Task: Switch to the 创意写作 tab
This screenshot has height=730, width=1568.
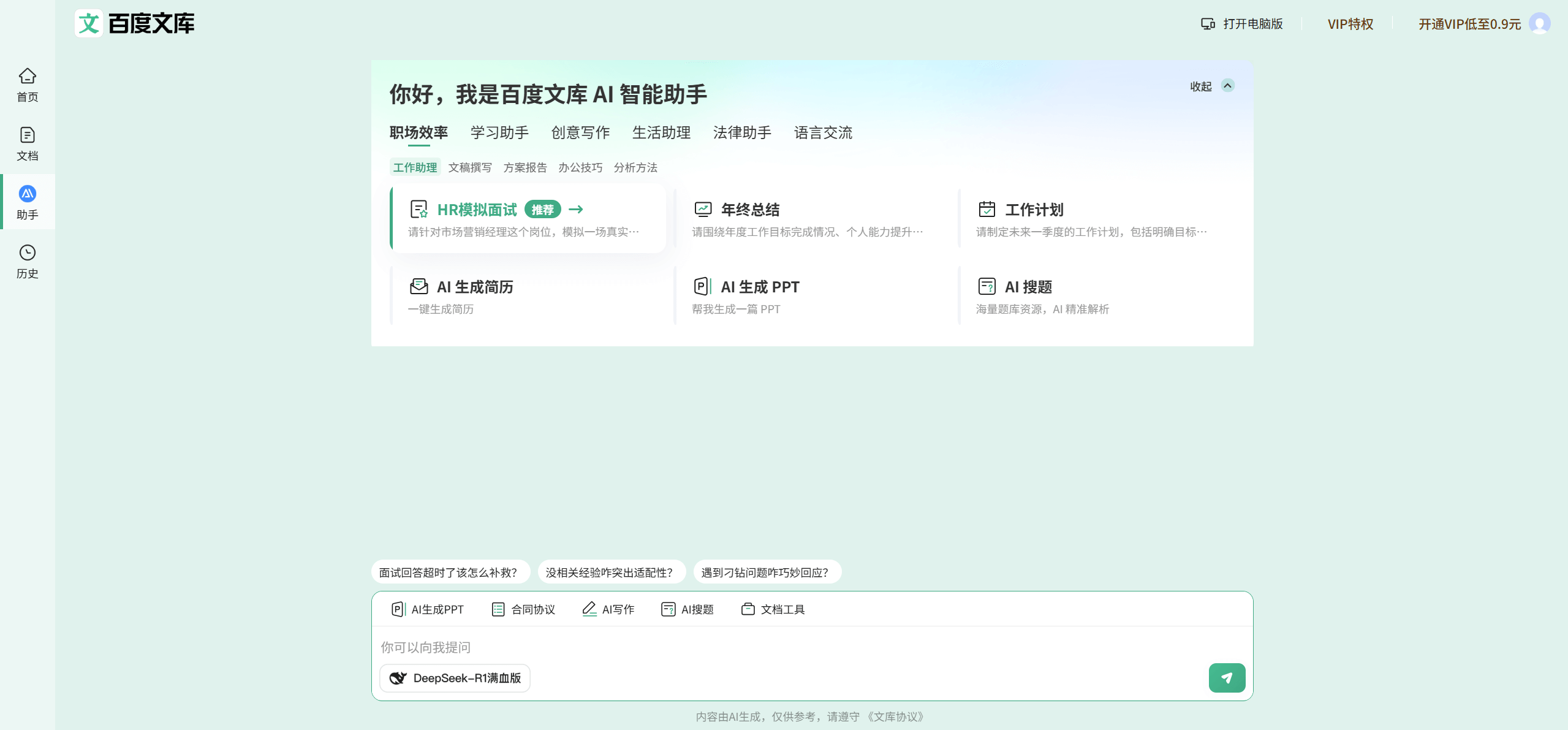Action: pyautogui.click(x=580, y=132)
